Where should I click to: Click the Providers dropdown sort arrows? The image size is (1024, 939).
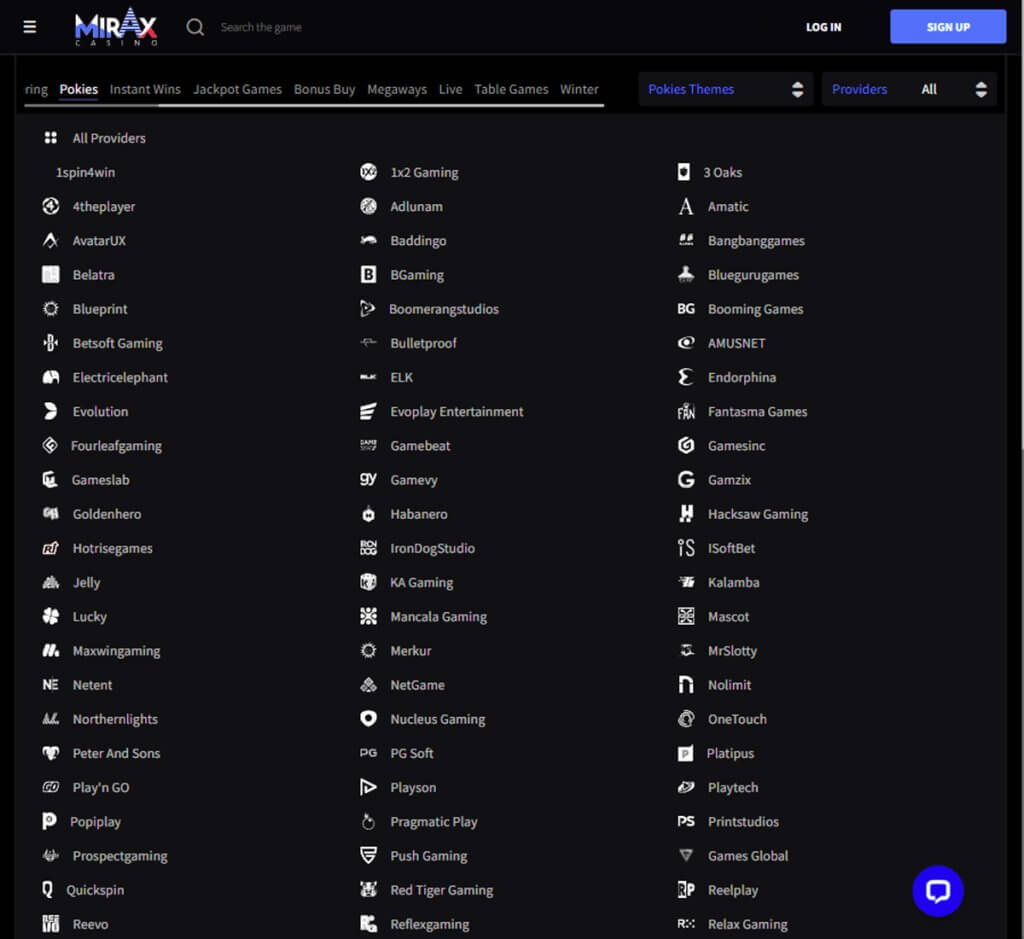(x=981, y=89)
